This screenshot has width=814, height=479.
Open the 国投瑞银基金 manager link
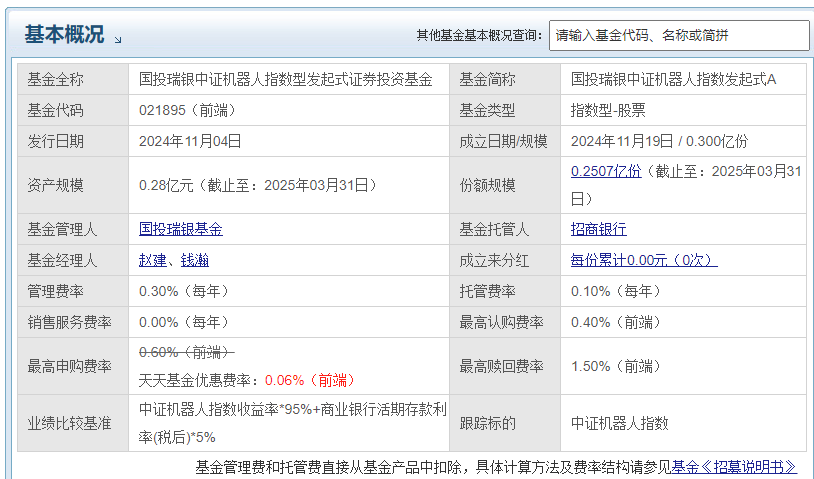pos(181,229)
